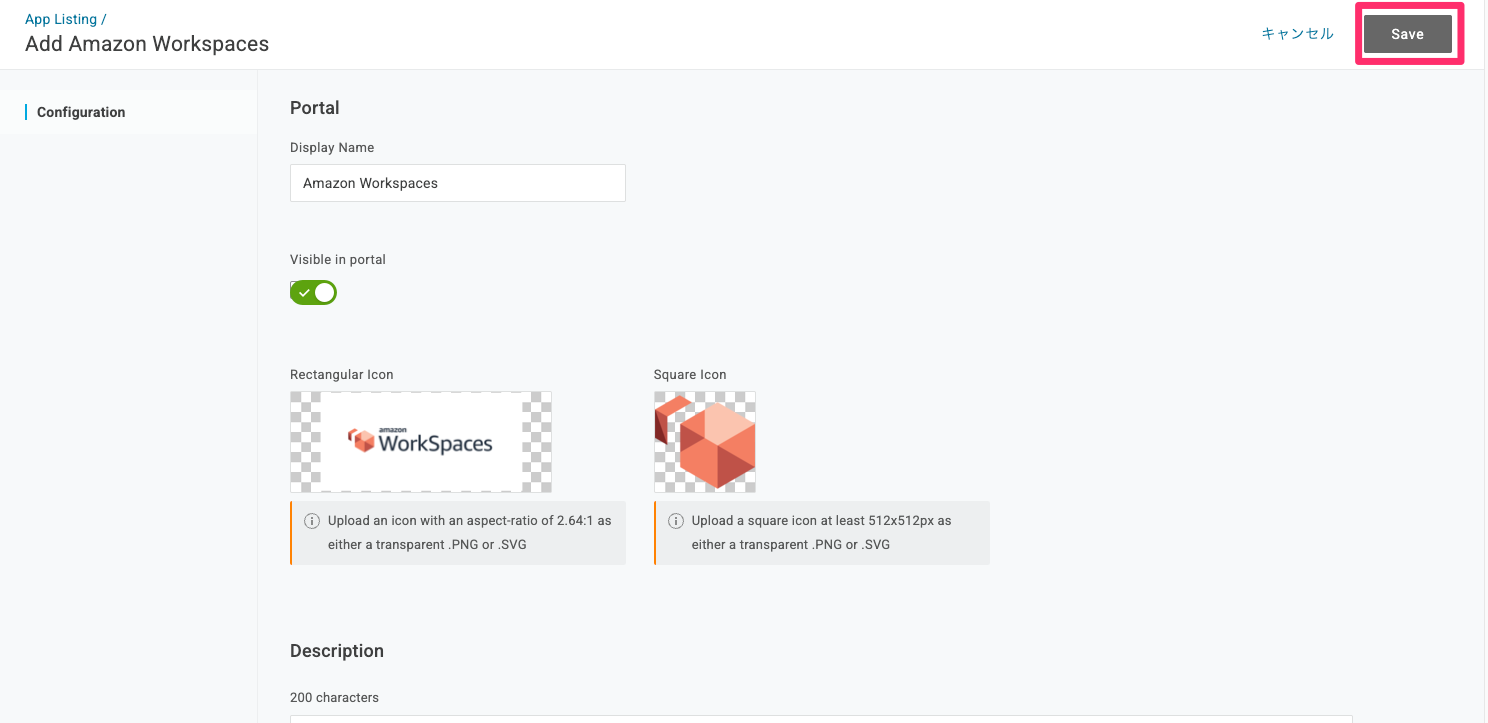Save the Amazon Workspaces app listing
This screenshot has width=1488, height=723.
coord(1408,33)
